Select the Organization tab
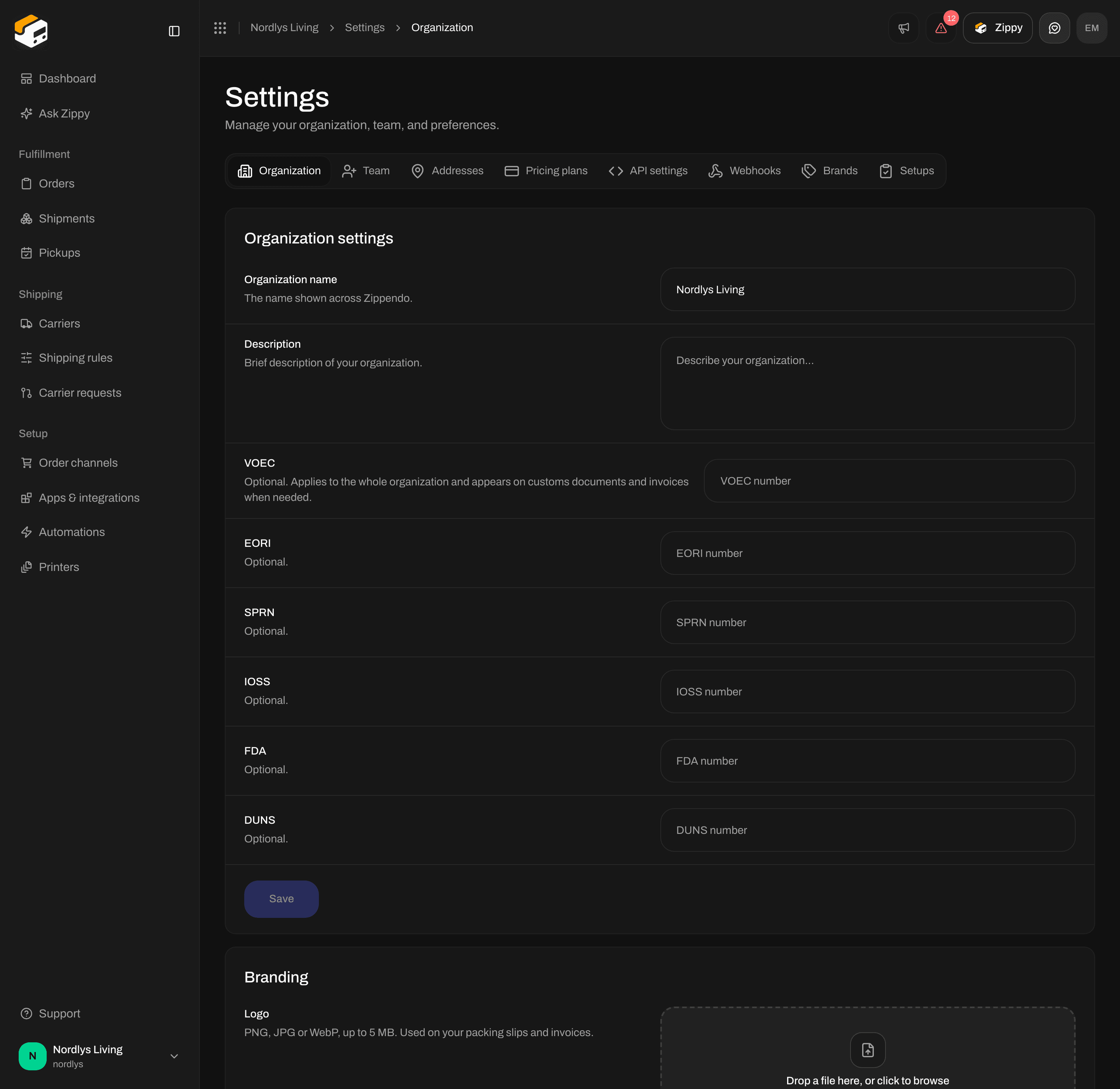 (279, 170)
